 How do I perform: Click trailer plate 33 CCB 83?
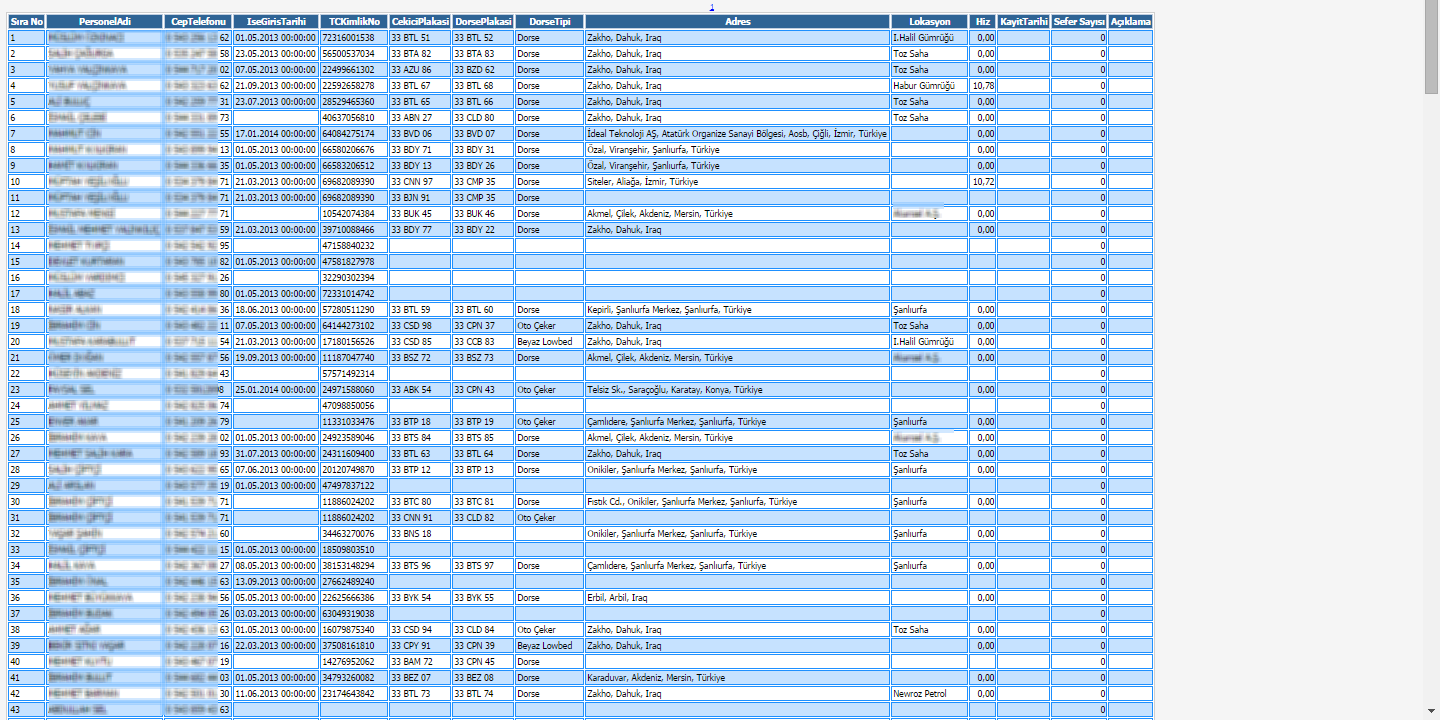(x=483, y=342)
